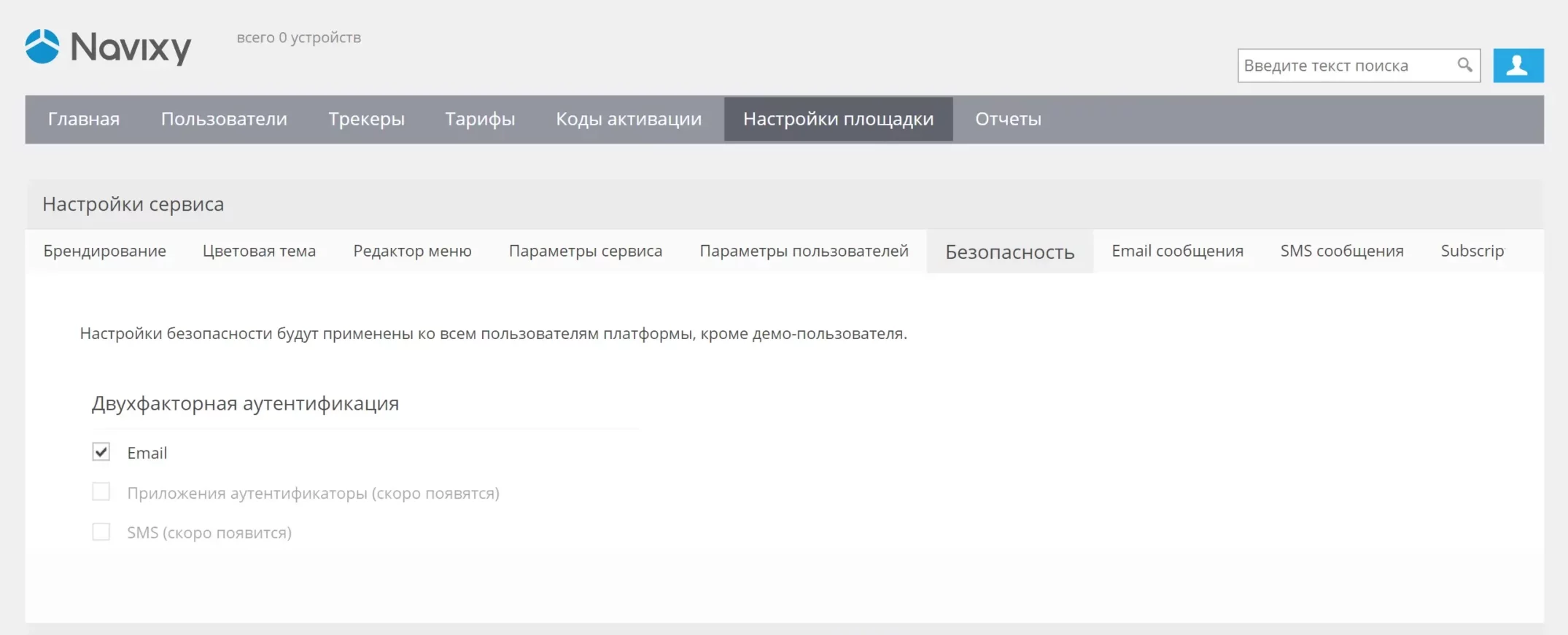Image resolution: width=1568 pixels, height=635 pixels.
Task: Switch to the Брендирование tab
Action: pyautogui.click(x=105, y=251)
